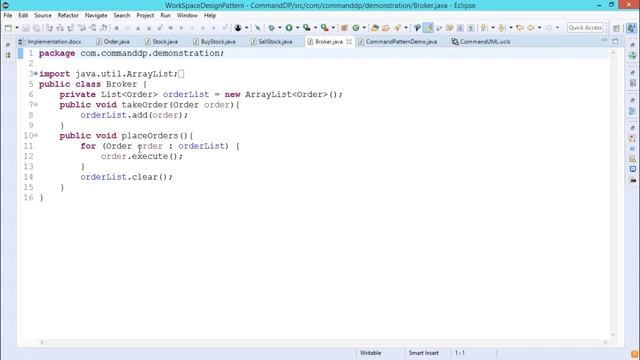Click the Next Annotation icon
640x360 pixels.
(484, 28)
